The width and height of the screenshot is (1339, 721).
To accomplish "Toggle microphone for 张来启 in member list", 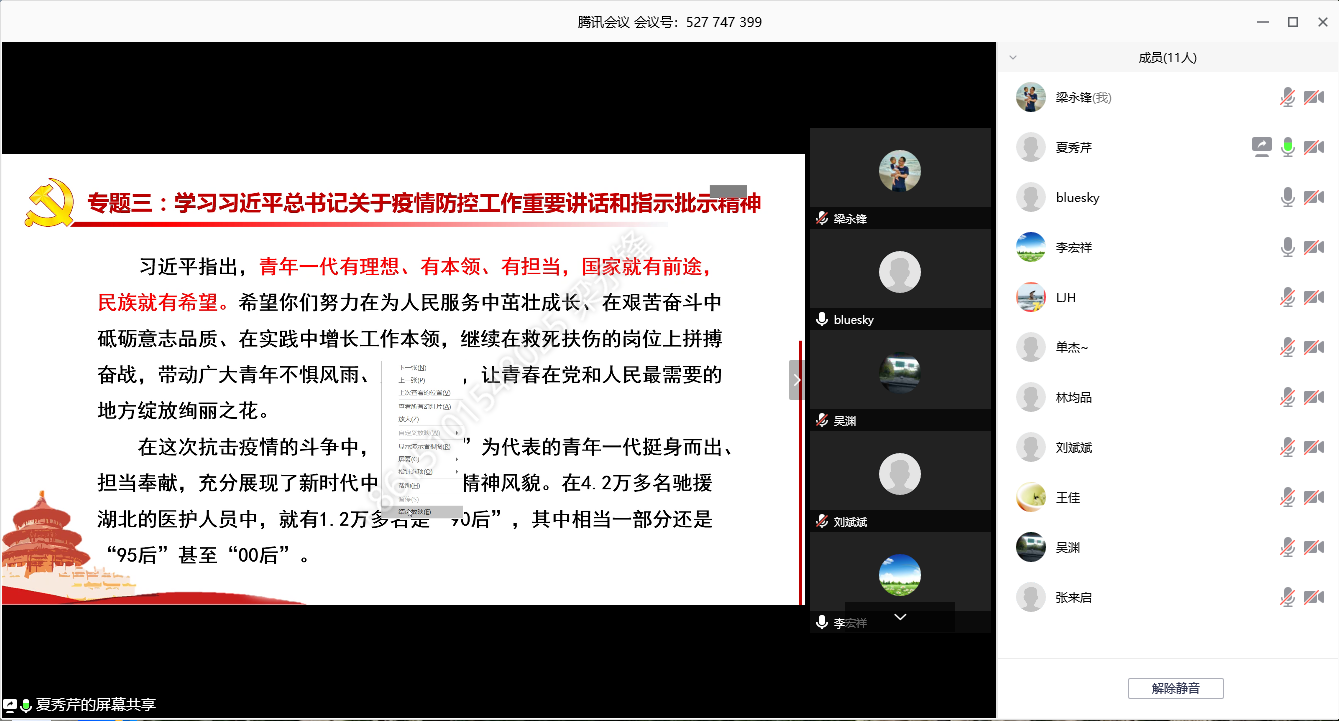I will click(1288, 597).
